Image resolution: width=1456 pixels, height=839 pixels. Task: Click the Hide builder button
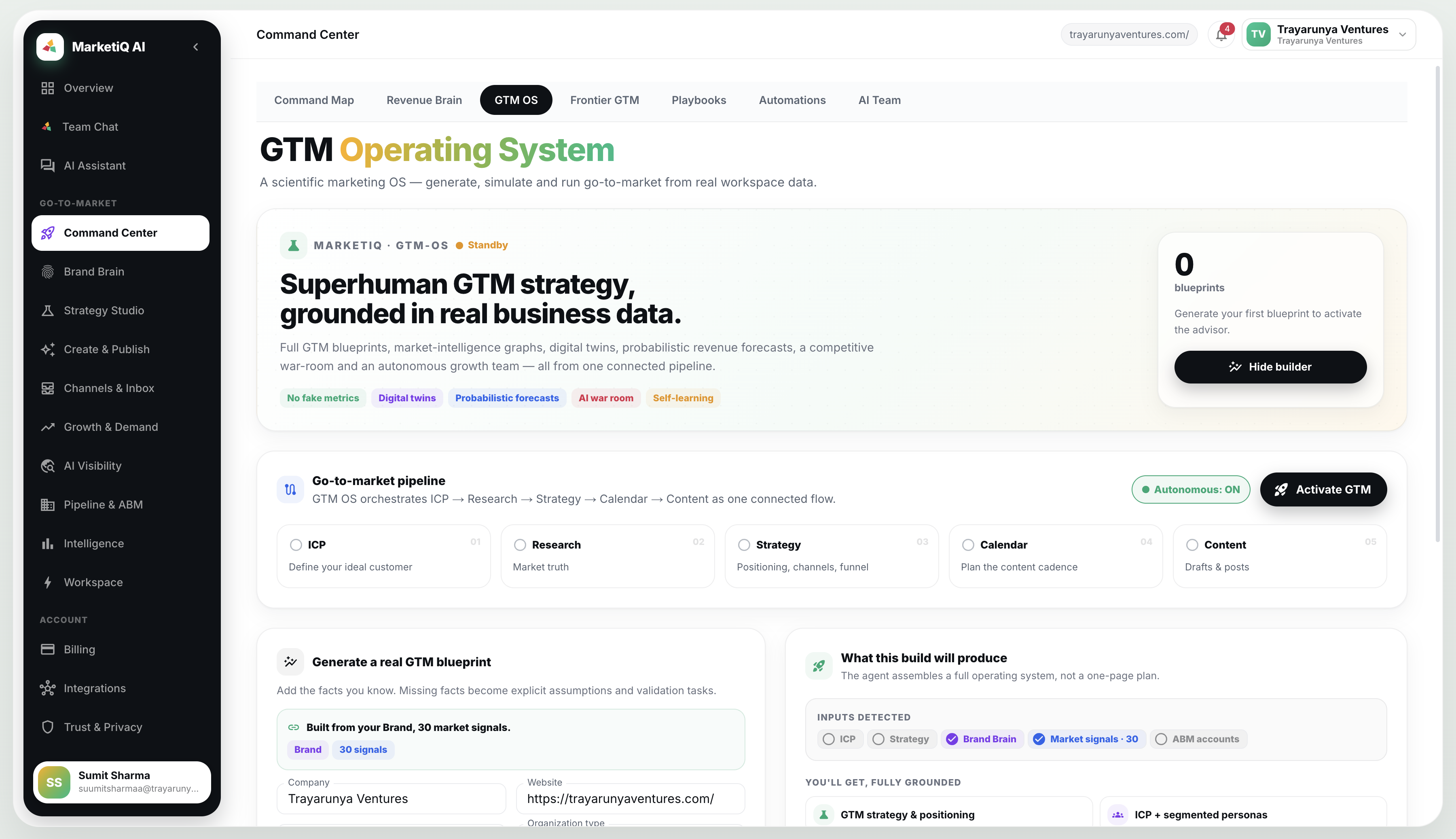(x=1270, y=367)
